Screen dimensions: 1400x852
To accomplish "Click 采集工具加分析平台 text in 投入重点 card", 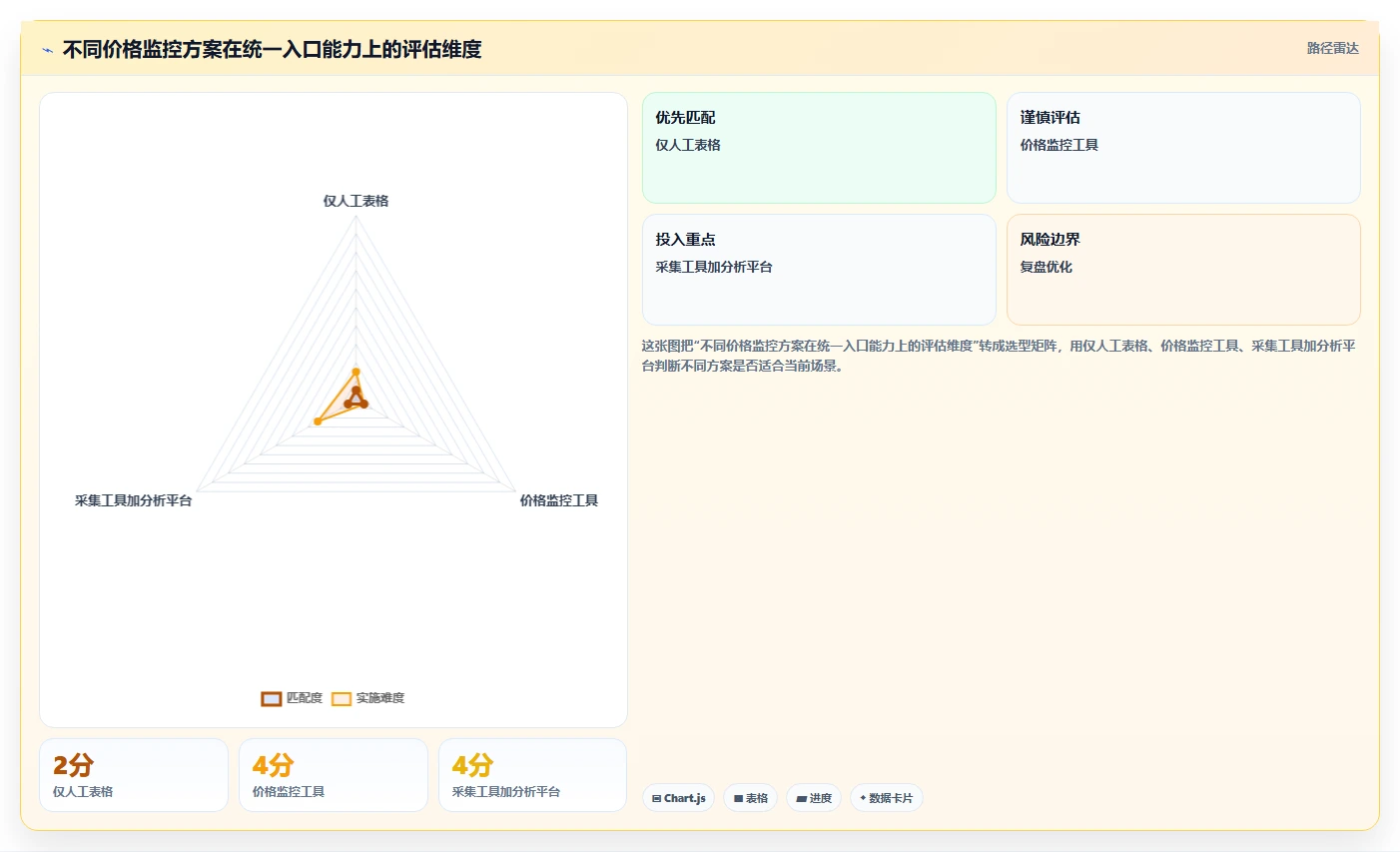I will 714,267.
